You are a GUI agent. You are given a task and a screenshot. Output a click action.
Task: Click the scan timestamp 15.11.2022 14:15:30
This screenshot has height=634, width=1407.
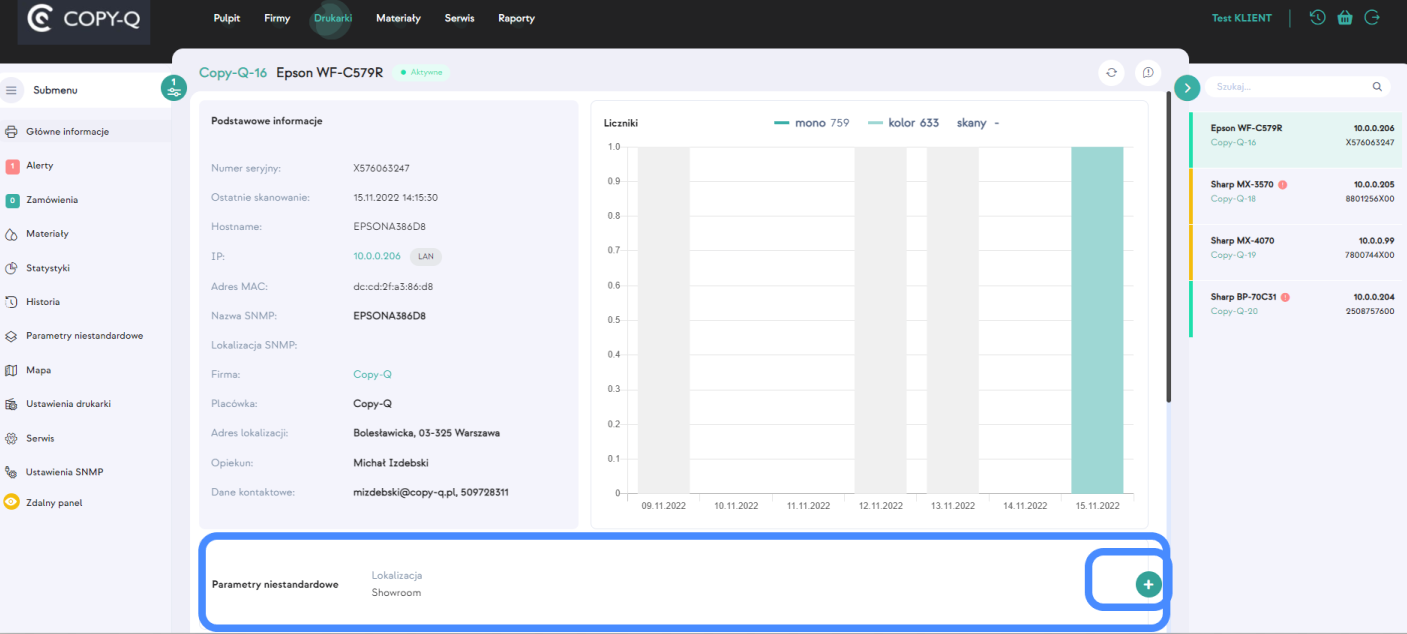[396, 198]
